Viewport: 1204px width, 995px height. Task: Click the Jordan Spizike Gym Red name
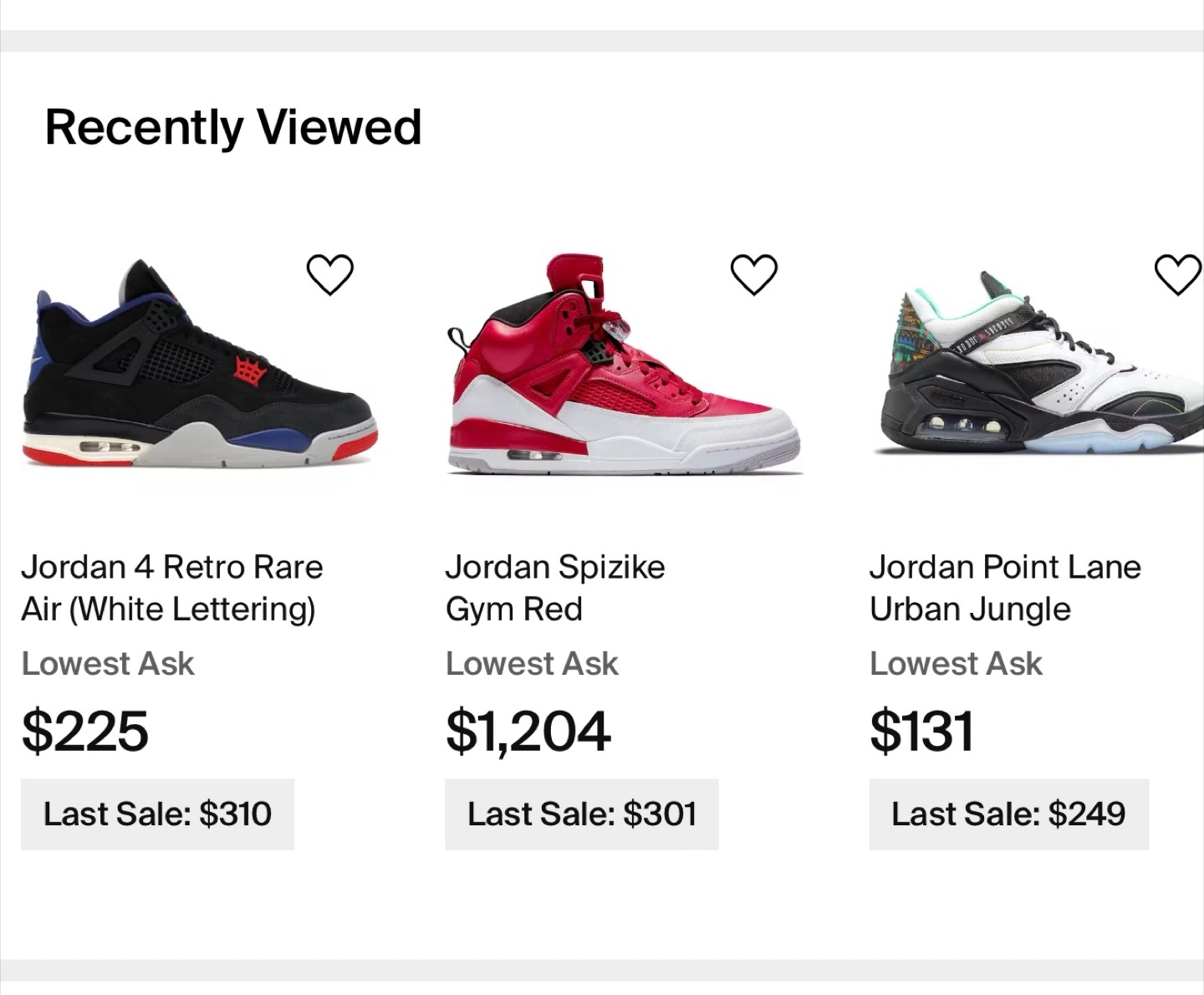(x=554, y=588)
